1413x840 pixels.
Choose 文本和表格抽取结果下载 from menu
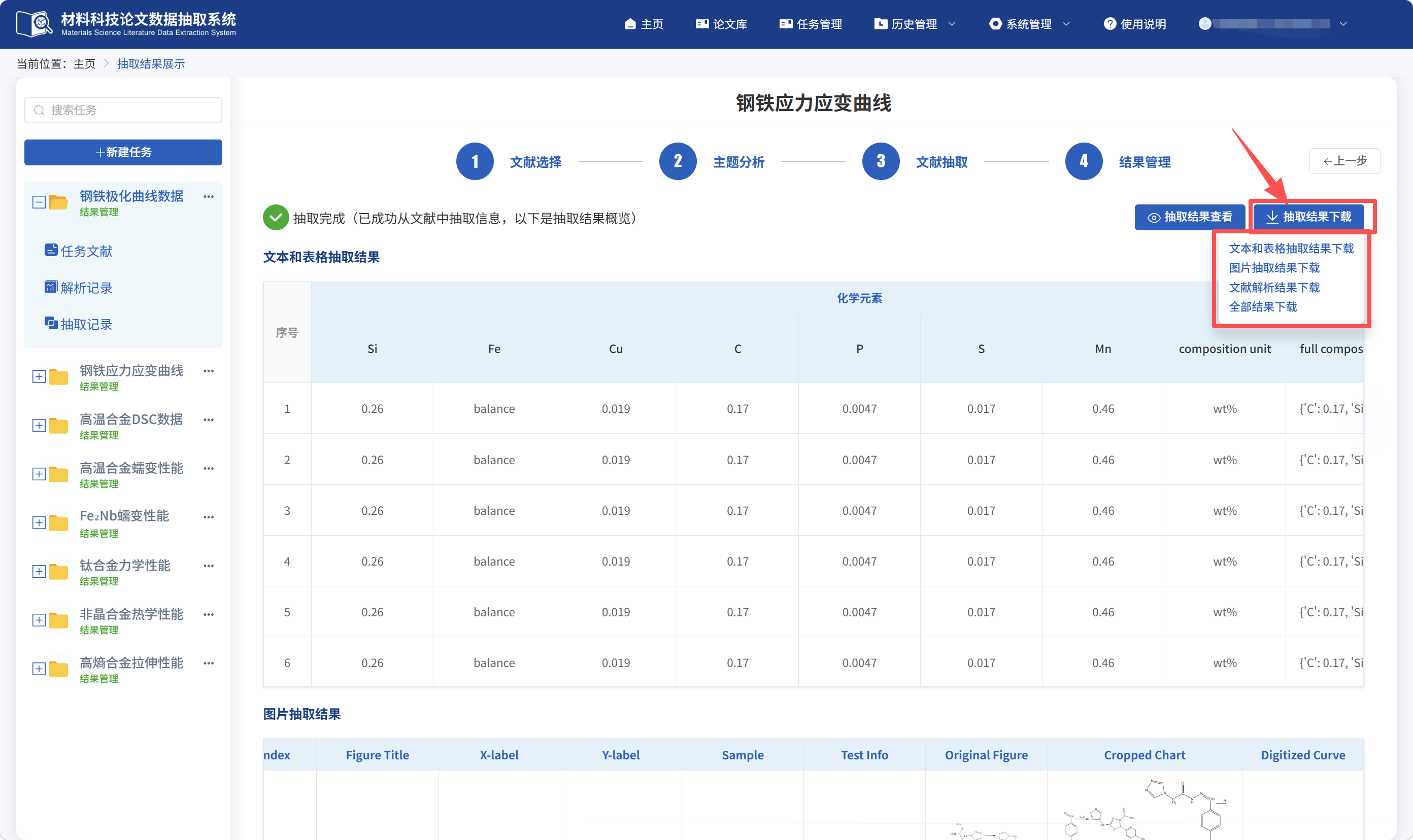(1291, 249)
